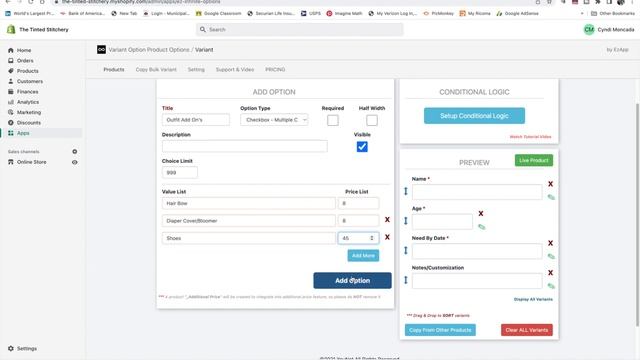Click the page vertical scrollbar
The height and width of the screenshot is (360, 640).
tap(637, 214)
